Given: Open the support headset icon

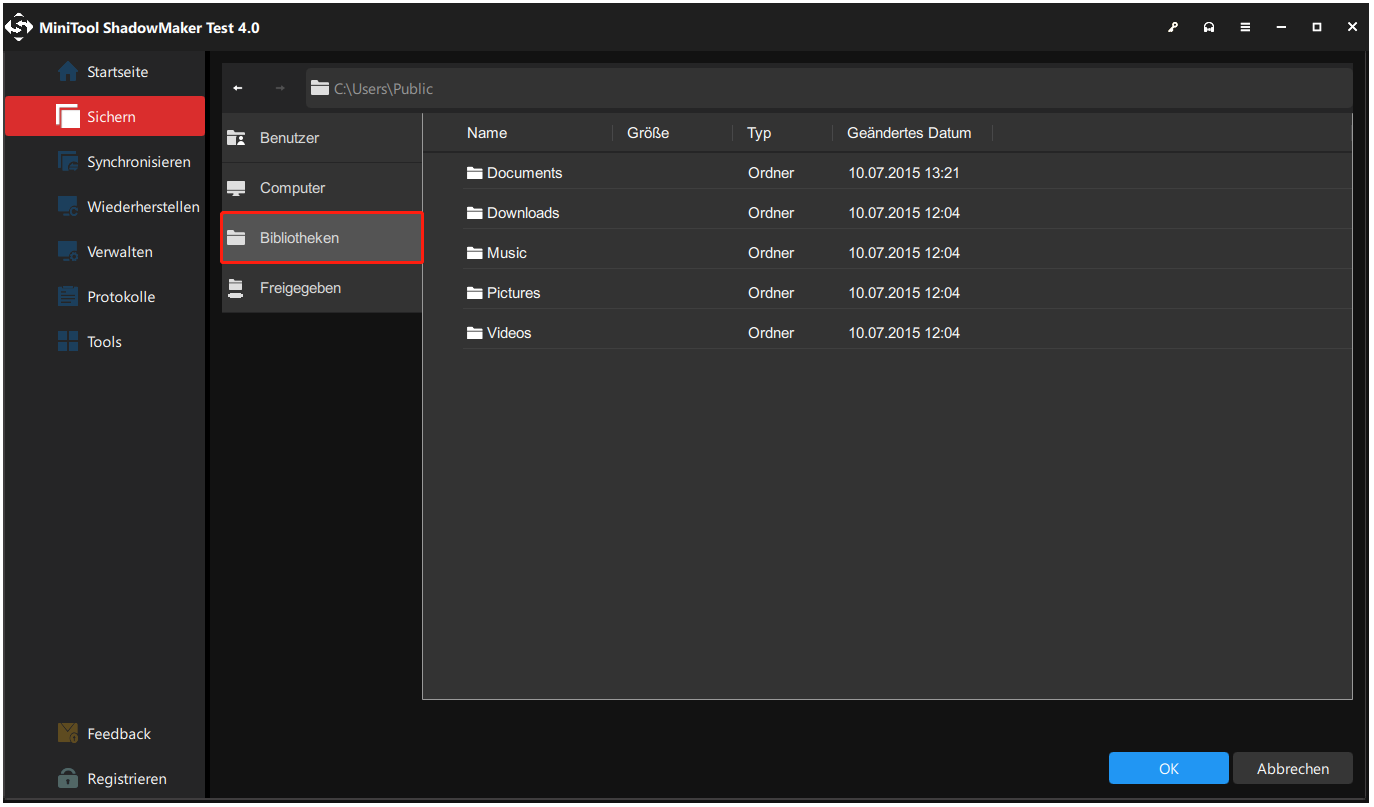Looking at the screenshot, I should (x=1208, y=27).
